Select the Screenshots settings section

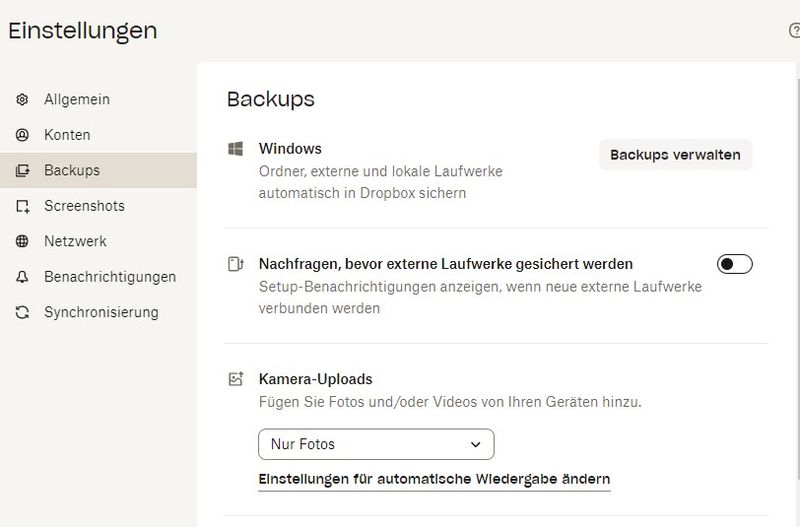click(x=84, y=206)
